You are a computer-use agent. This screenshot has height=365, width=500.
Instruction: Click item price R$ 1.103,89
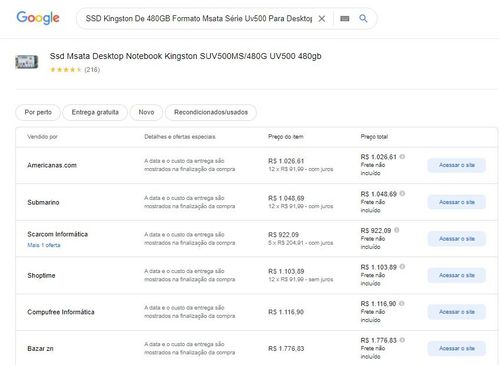coord(286,271)
